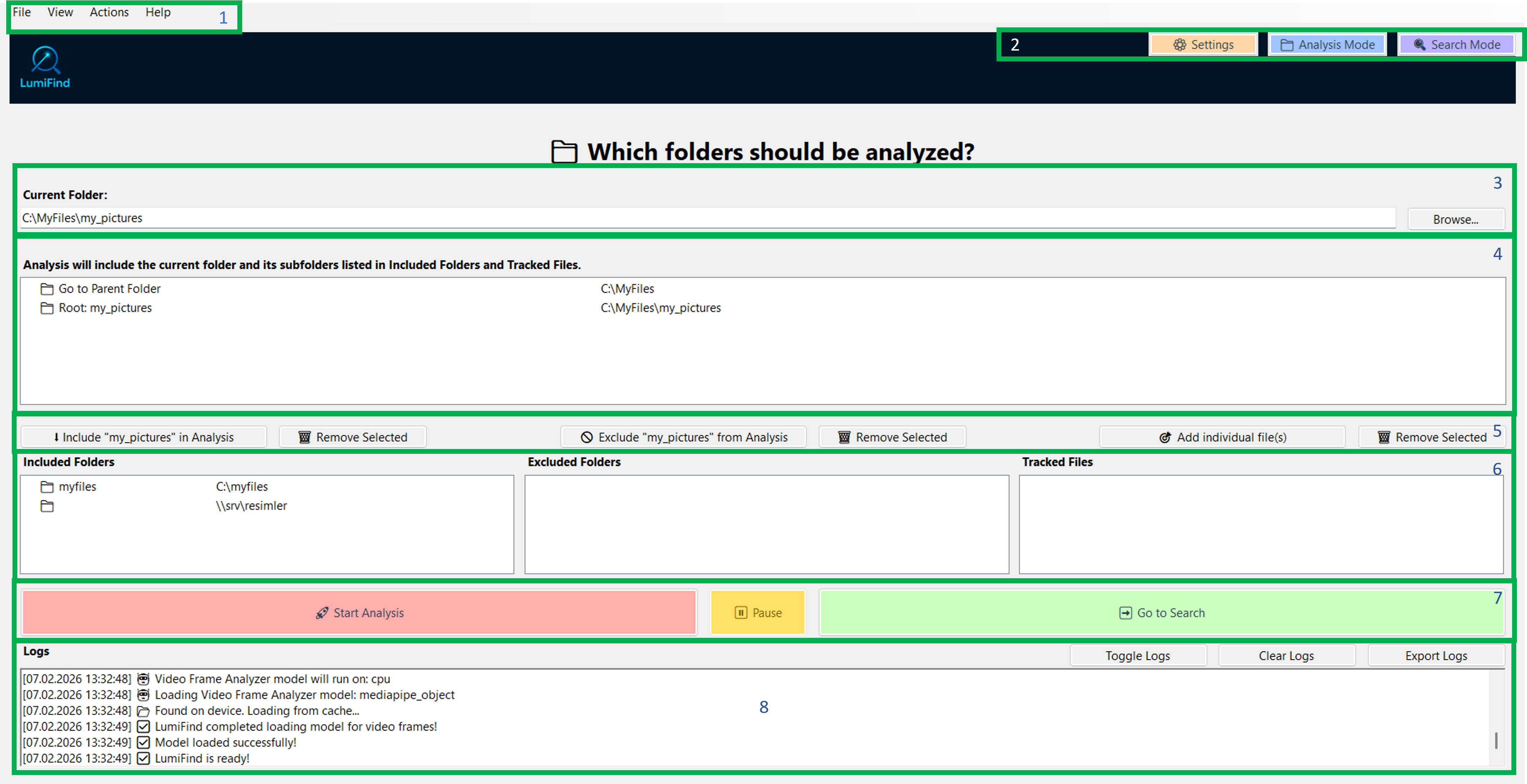Click the Current Folder path field

point(708,218)
